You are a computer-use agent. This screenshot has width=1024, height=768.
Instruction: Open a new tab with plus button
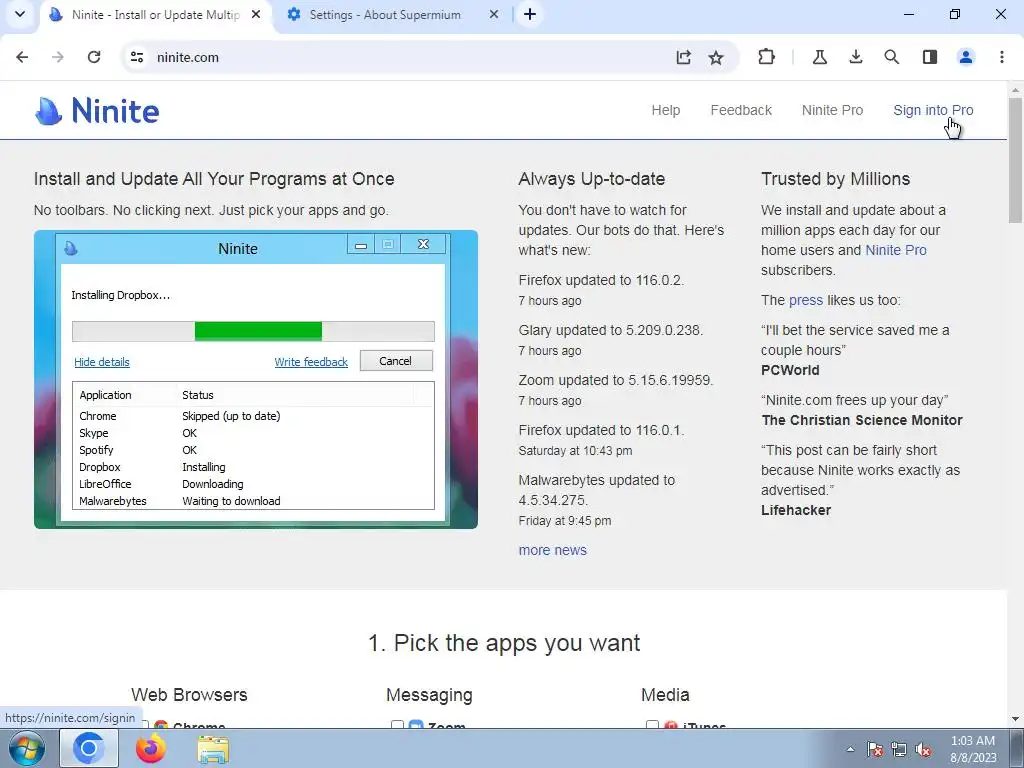530,14
